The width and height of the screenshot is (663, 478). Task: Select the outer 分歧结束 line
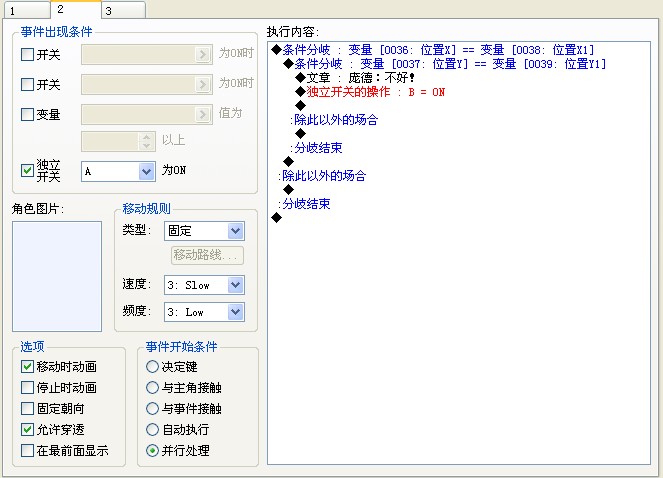tap(304, 204)
